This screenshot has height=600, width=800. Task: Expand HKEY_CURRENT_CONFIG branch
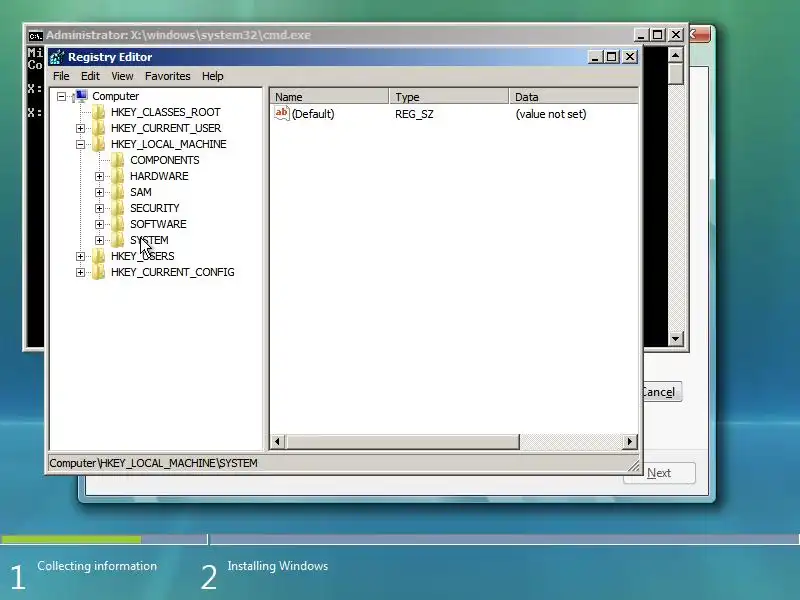pos(81,272)
